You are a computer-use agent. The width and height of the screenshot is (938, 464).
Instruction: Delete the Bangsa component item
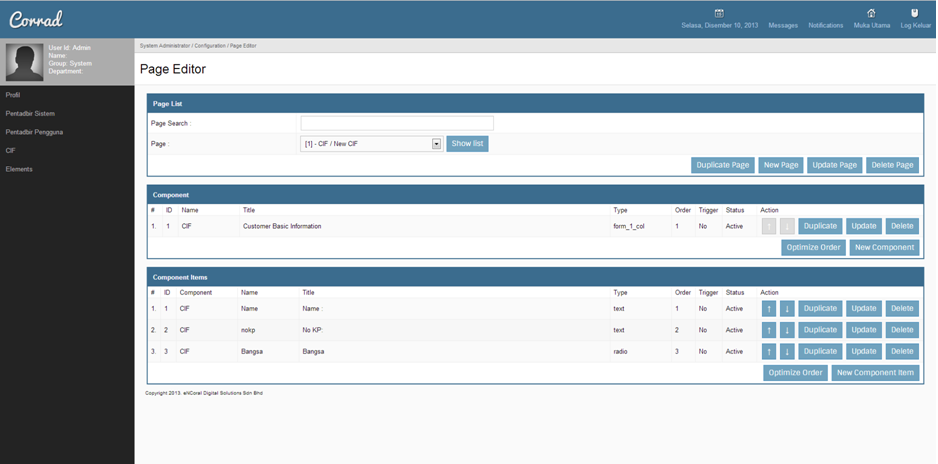click(x=901, y=351)
